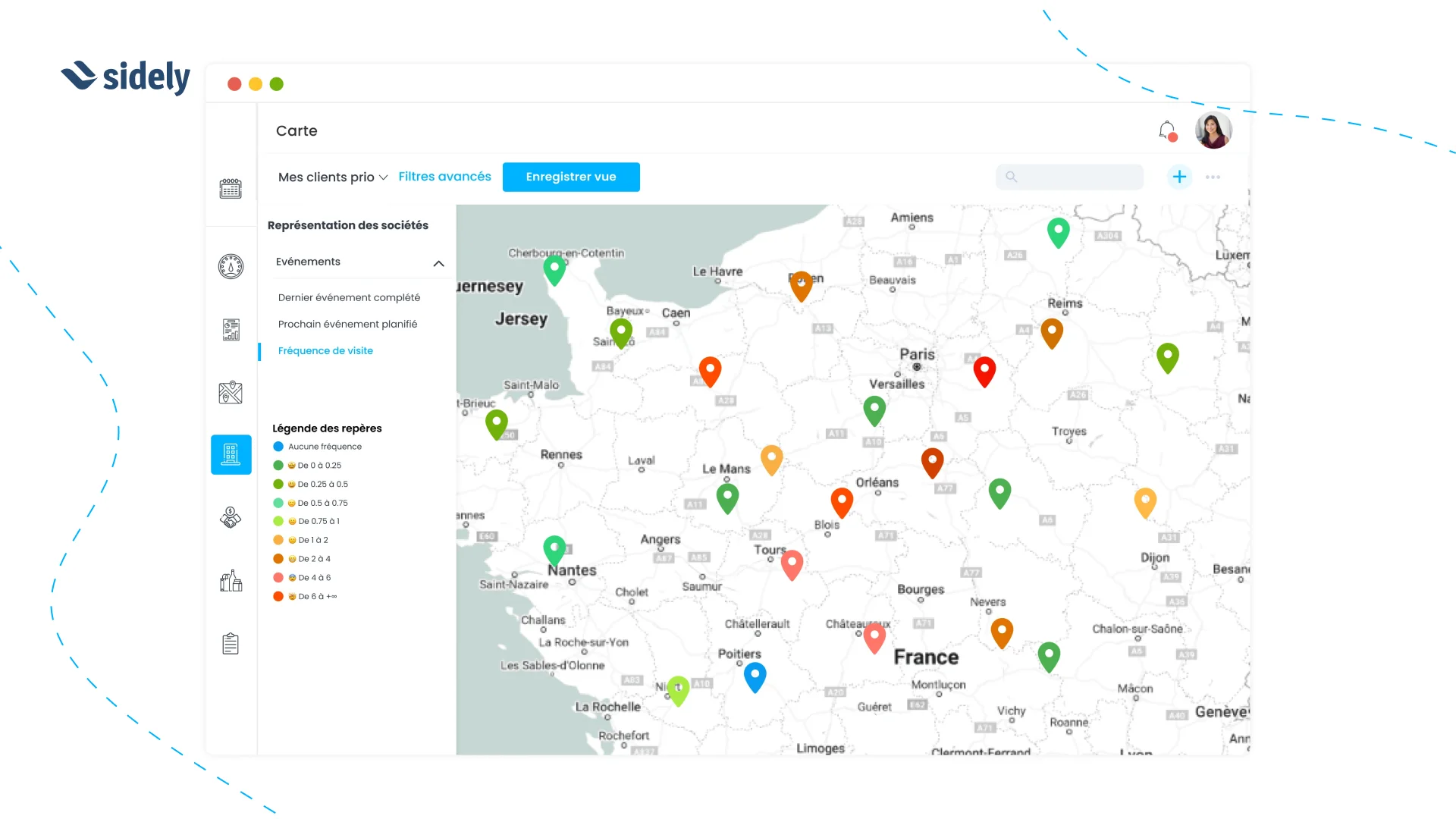Select 'Dernier événement complété' representation
The width and height of the screenshot is (1456, 819).
pyautogui.click(x=349, y=297)
